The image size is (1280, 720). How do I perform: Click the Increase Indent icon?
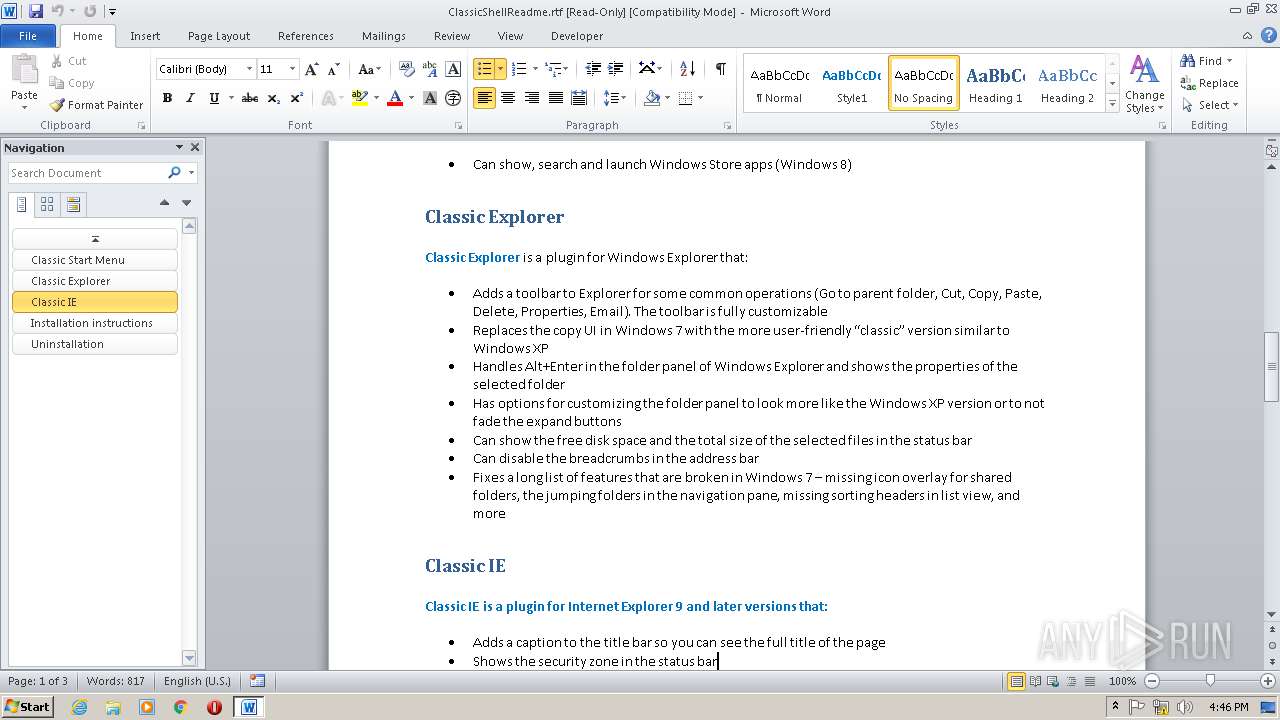click(x=617, y=69)
